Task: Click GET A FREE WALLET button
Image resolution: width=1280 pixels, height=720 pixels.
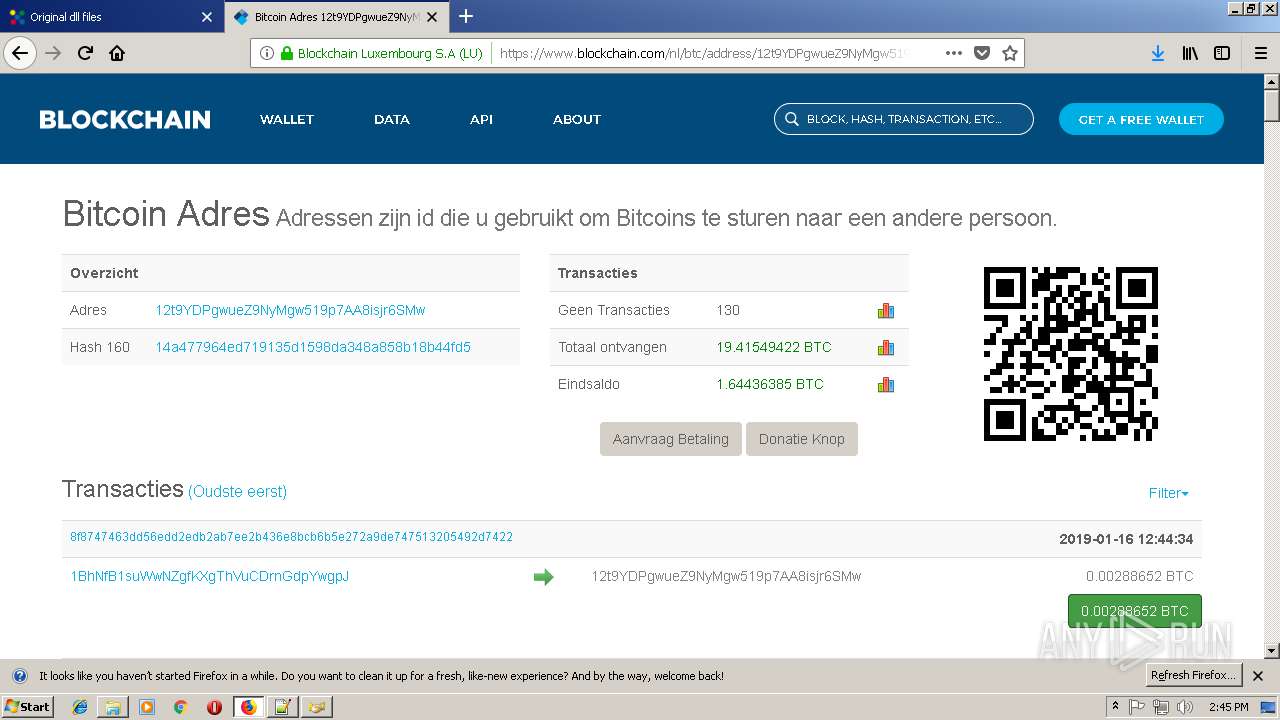Action: (x=1141, y=119)
